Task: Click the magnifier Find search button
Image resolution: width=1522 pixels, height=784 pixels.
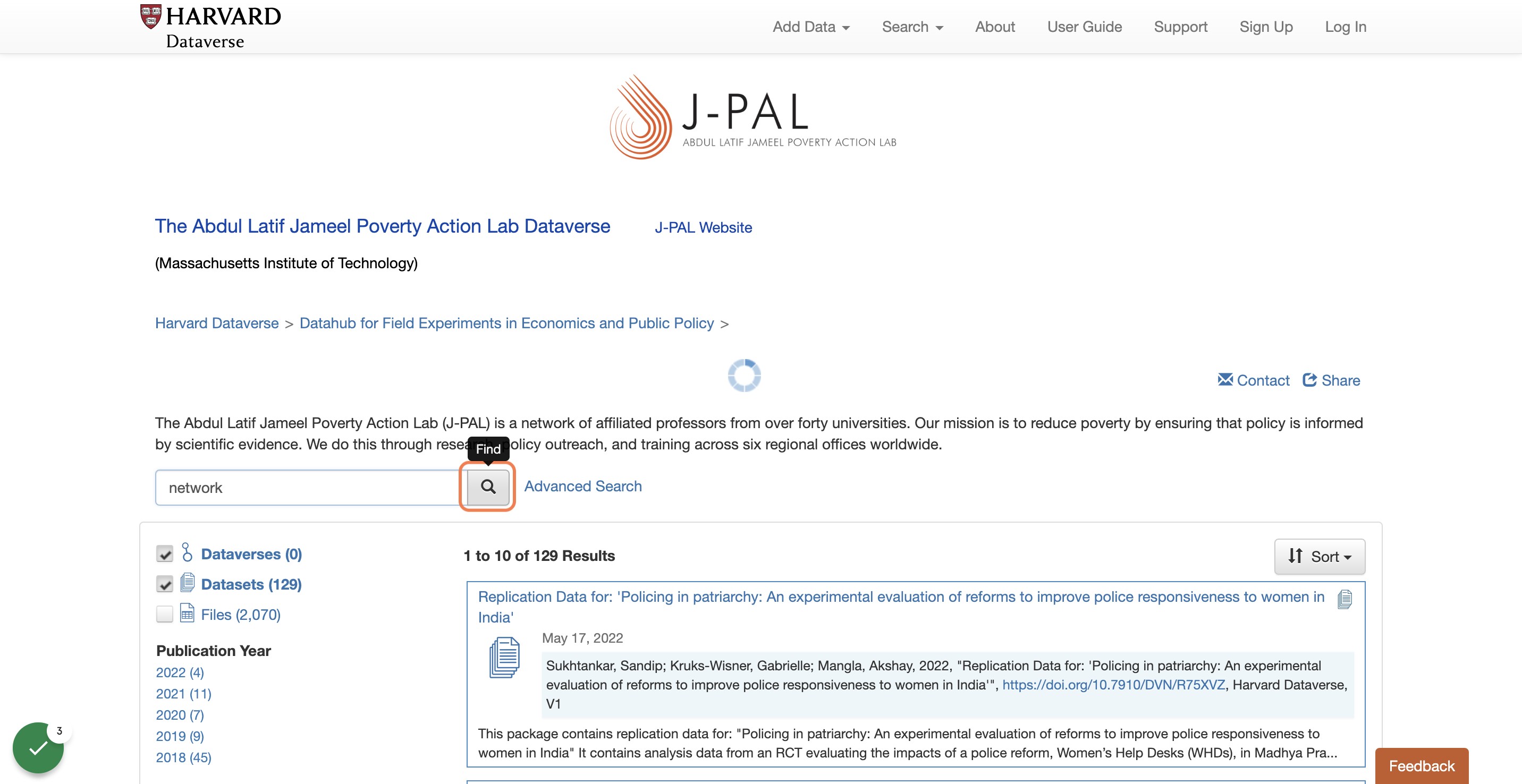Action: [x=487, y=487]
